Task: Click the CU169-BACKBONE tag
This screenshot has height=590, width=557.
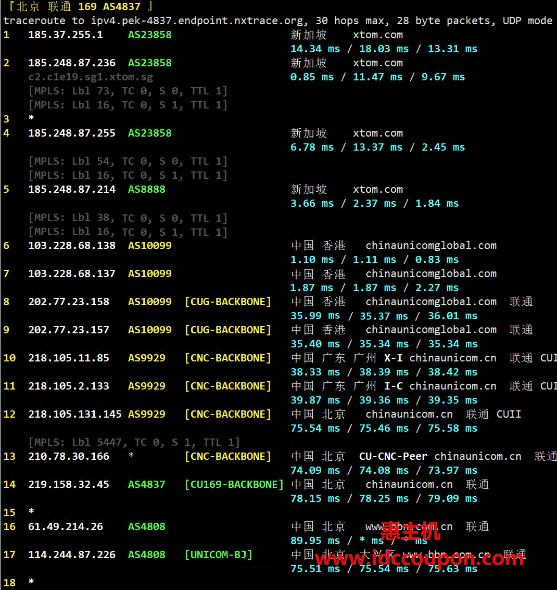Action: pos(234,485)
